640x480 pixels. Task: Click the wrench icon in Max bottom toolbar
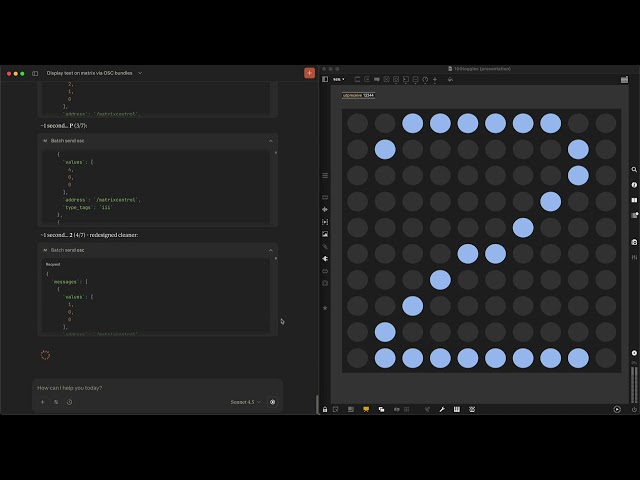pos(442,409)
